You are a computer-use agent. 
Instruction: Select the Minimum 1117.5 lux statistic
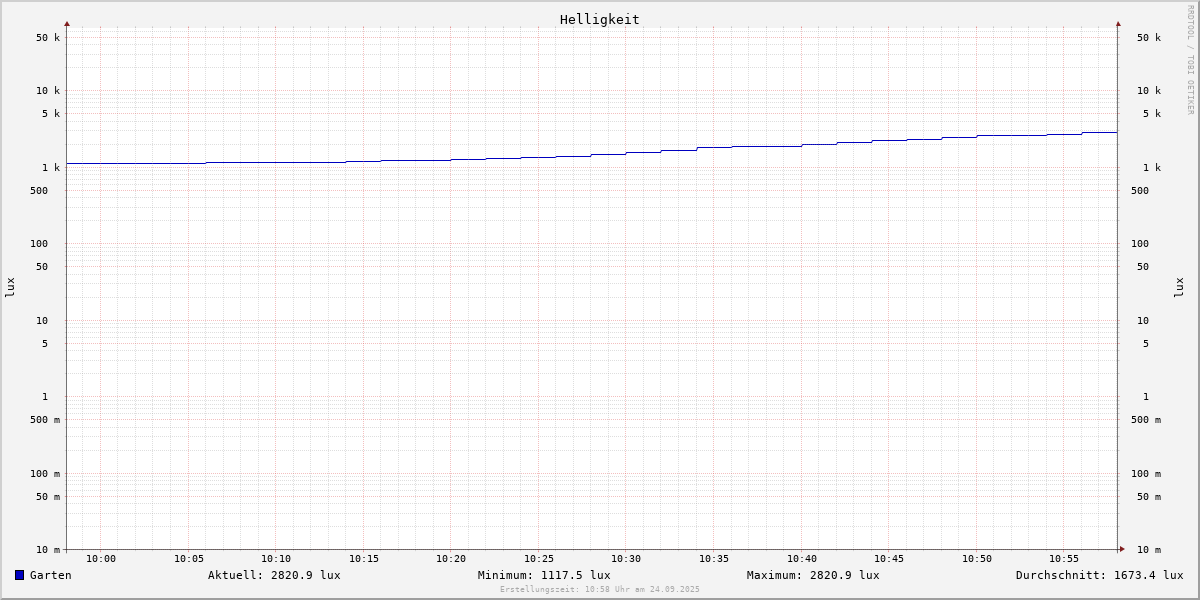[x=544, y=575]
